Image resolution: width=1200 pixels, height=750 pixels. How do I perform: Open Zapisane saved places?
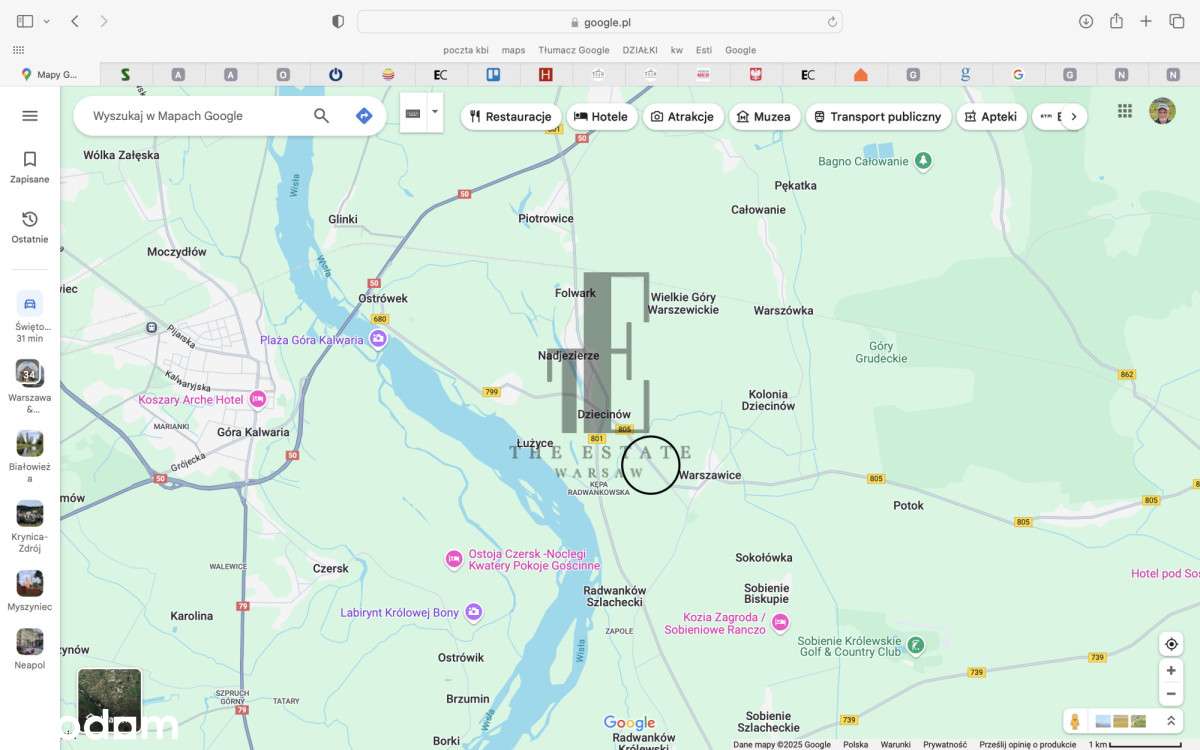point(30,167)
